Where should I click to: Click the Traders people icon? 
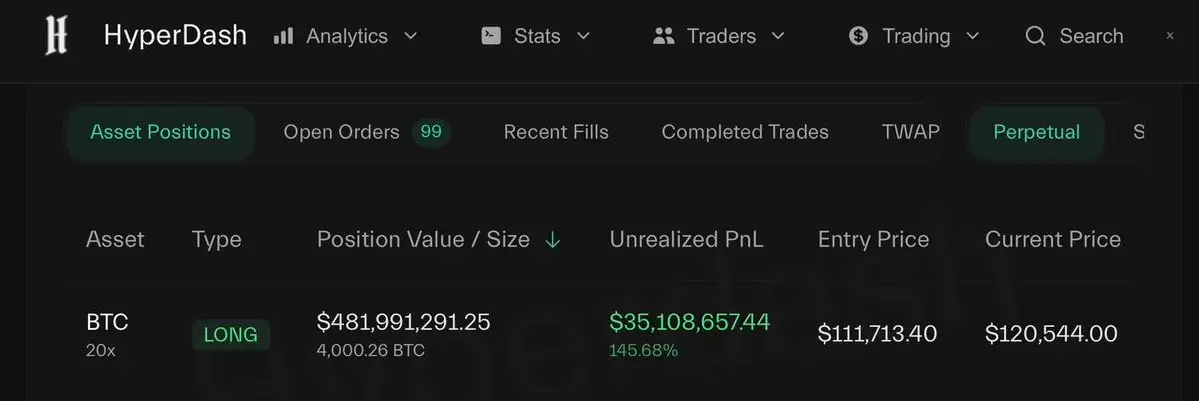pyautogui.click(x=664, y=36)
